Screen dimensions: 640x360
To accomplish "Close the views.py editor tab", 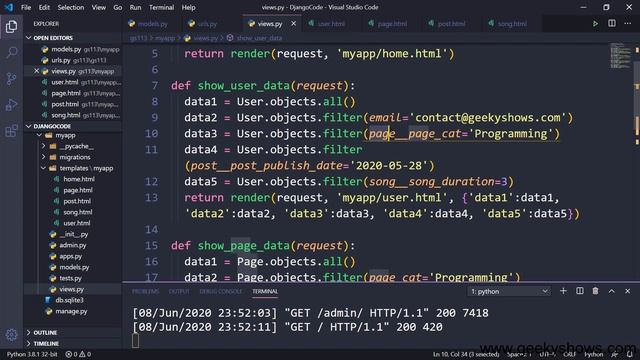I will 293,24.
